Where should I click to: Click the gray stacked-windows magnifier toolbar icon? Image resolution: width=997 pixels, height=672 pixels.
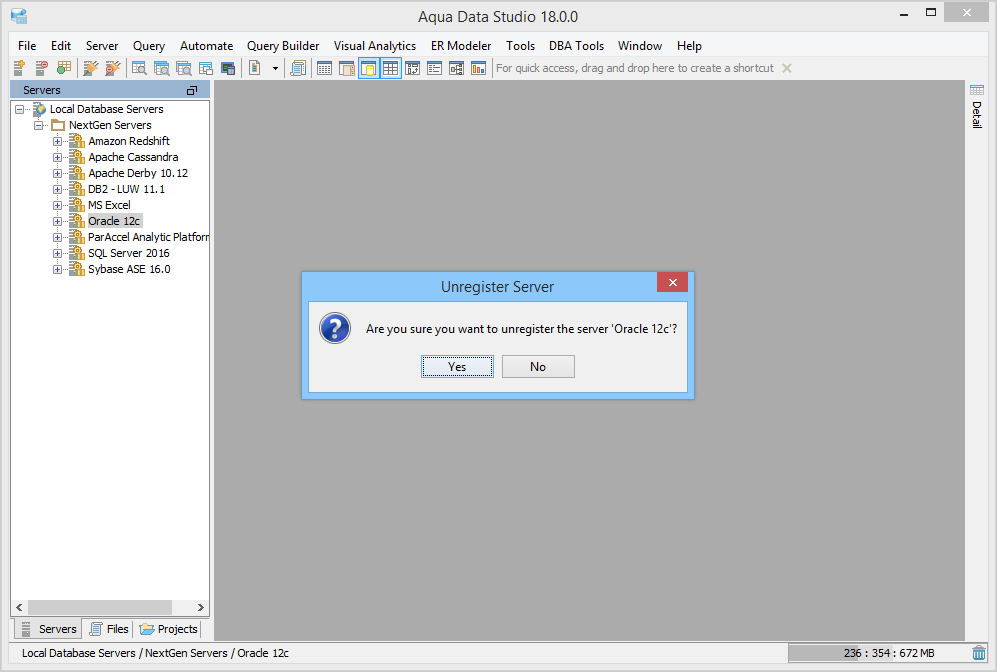click(184, 68)
